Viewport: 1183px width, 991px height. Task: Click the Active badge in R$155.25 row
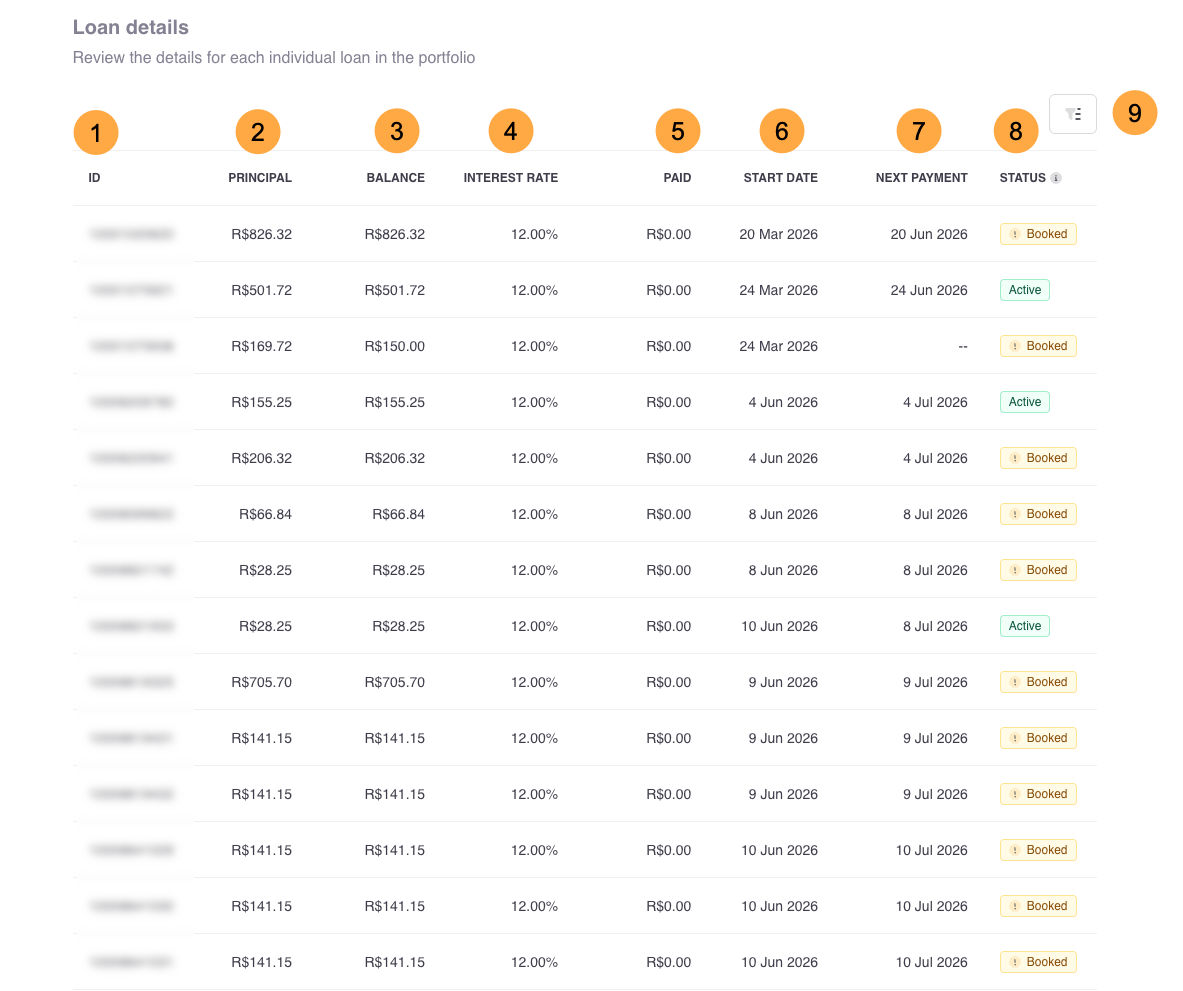coord(1025,402)
